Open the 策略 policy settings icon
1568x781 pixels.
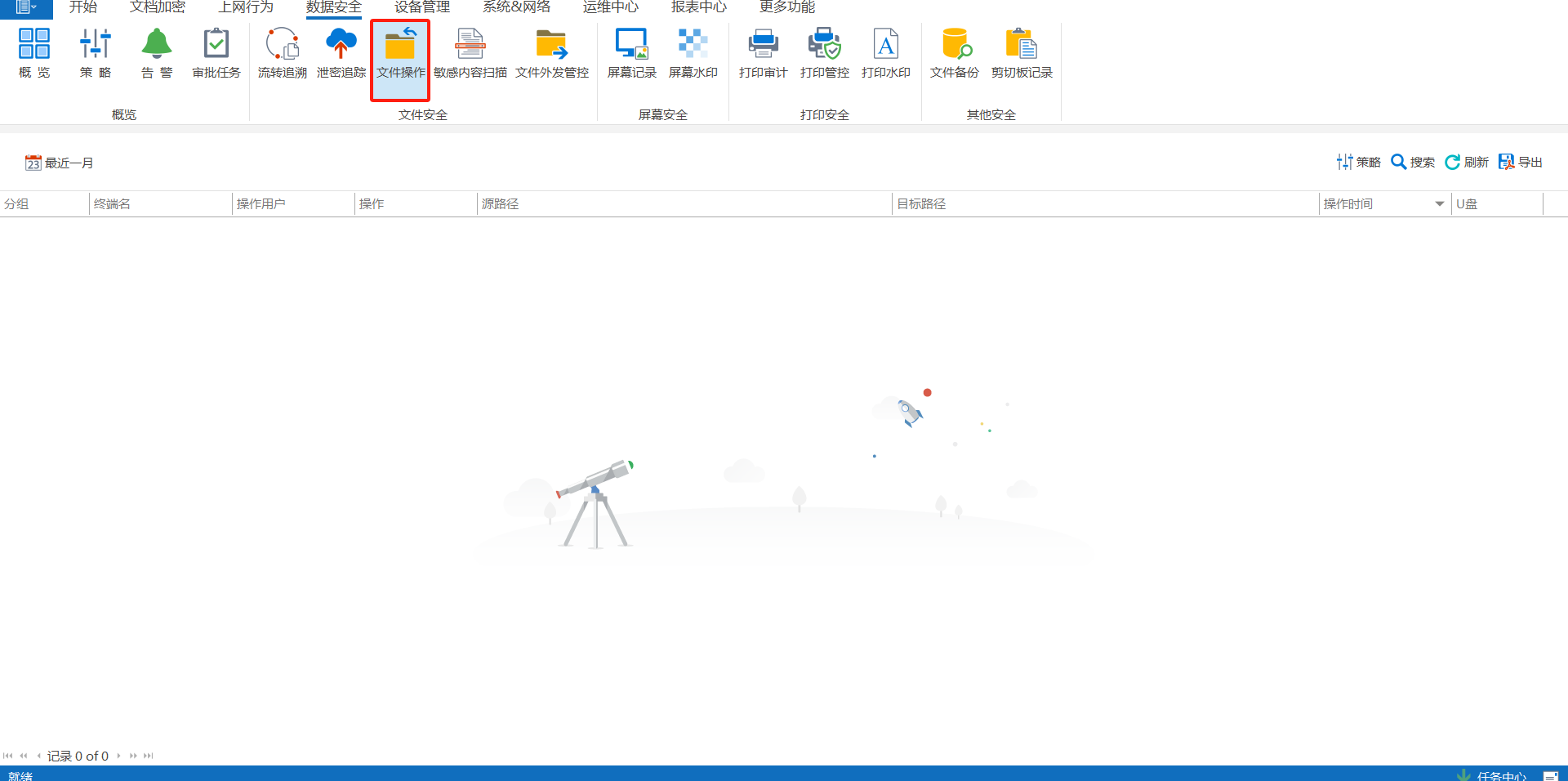[96, 53]
